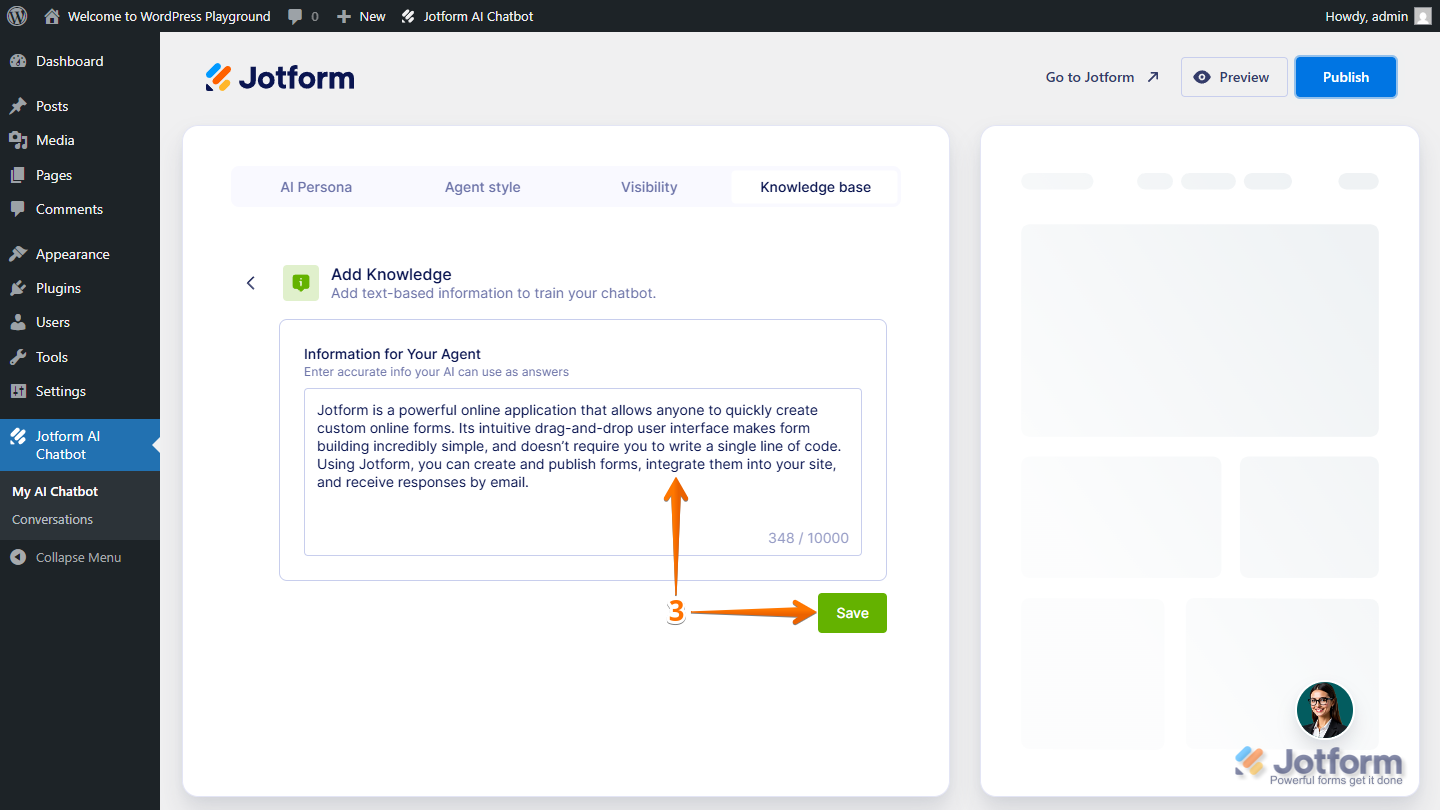Click the Jotform icon in admin bar
The image size is (1440, 810).
(x=408, y=16)
